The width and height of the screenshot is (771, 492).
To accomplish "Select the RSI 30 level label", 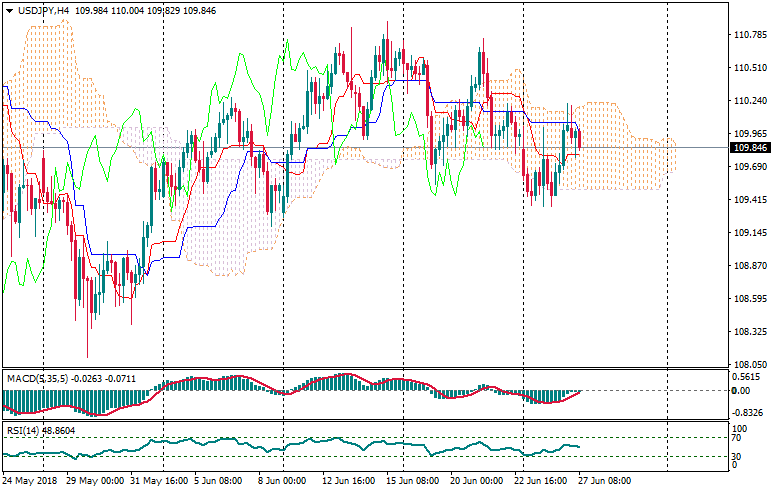I will 738,457.
